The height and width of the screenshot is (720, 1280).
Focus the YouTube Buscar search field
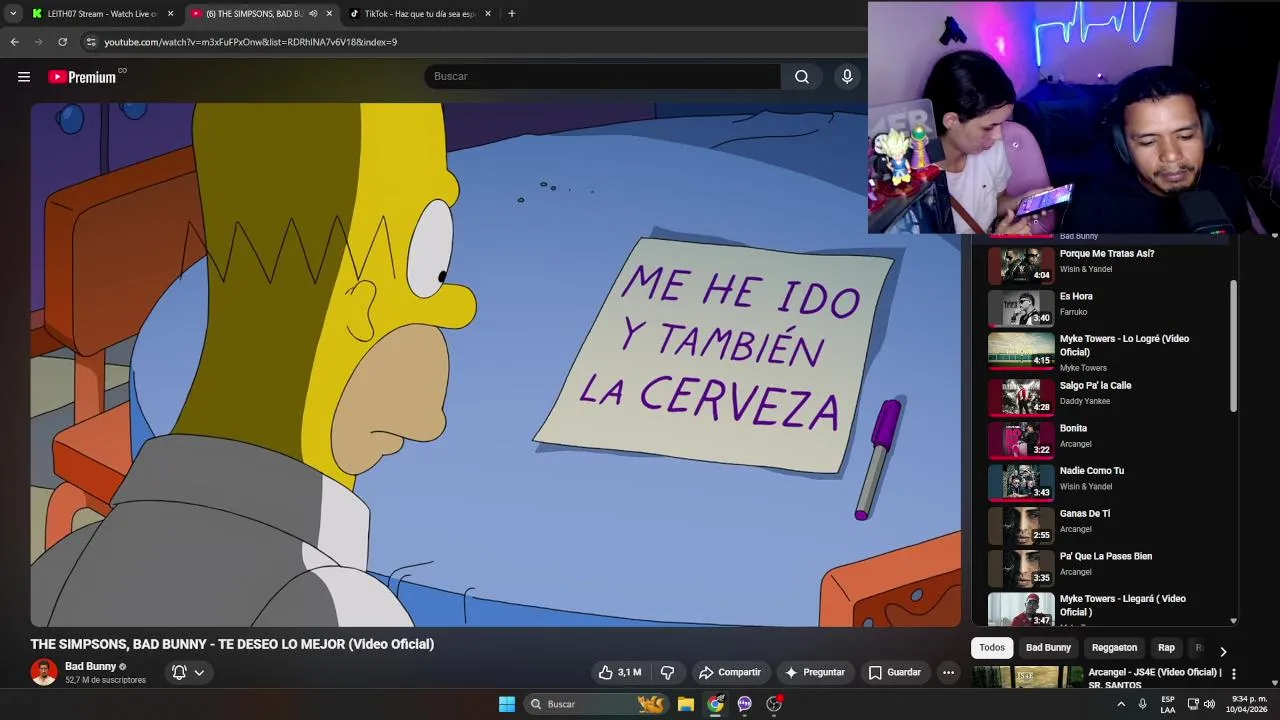pyautogui.click(x=603, y=77)
